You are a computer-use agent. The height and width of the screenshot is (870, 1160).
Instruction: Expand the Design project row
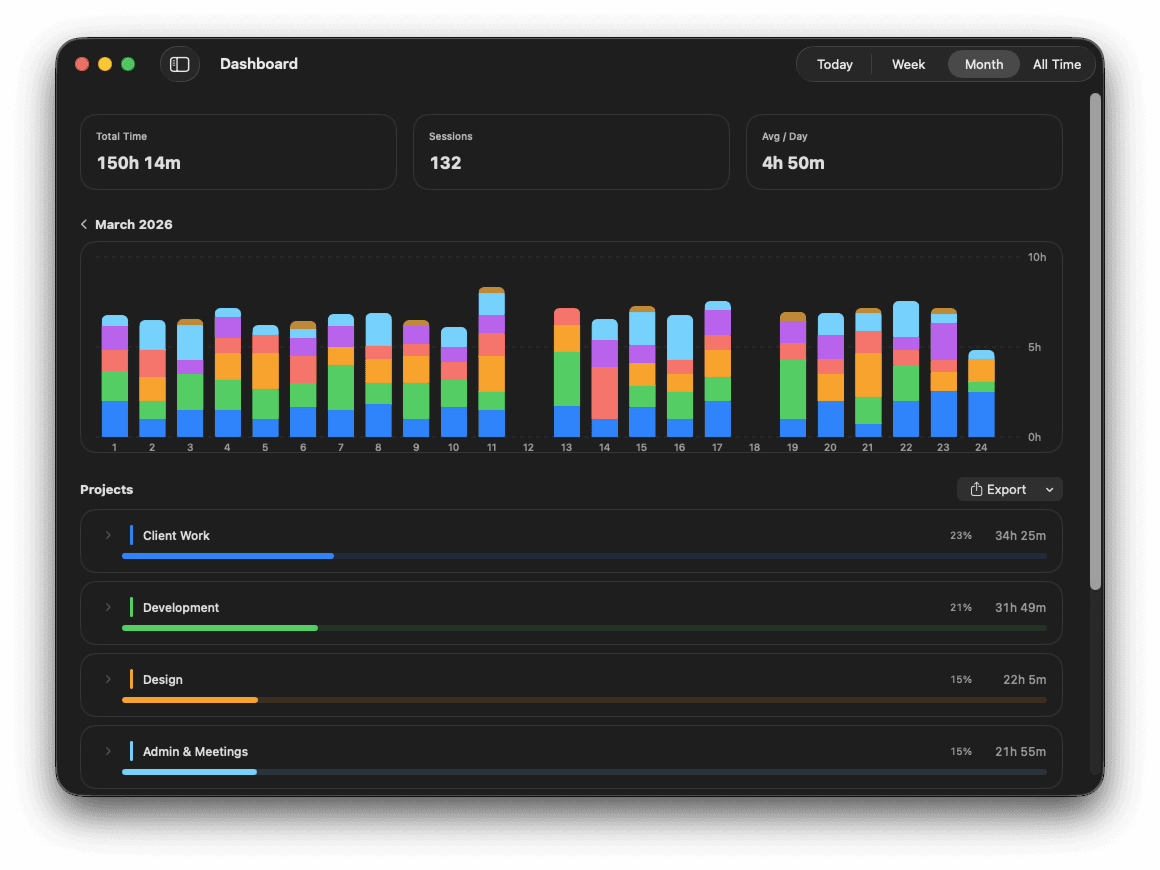[x=108, y=680]
